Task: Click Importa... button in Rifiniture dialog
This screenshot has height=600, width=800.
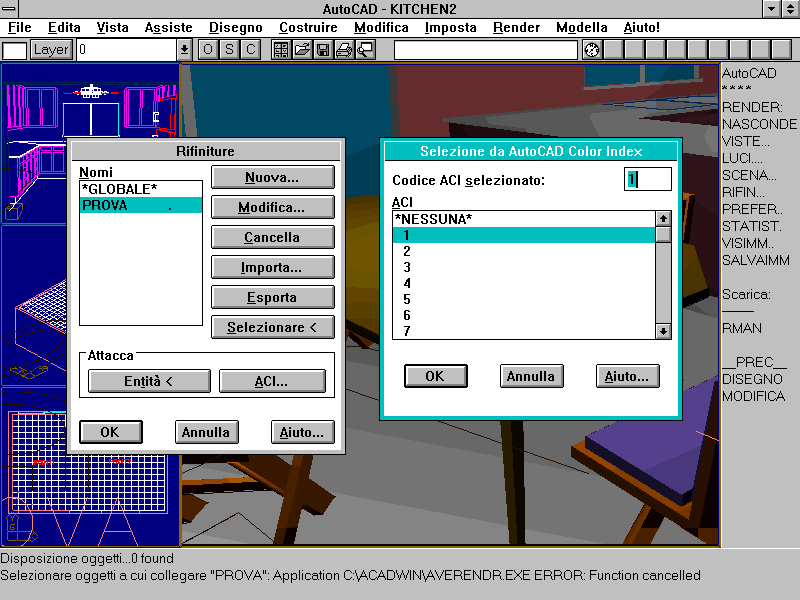Action: tap(273, 267)
